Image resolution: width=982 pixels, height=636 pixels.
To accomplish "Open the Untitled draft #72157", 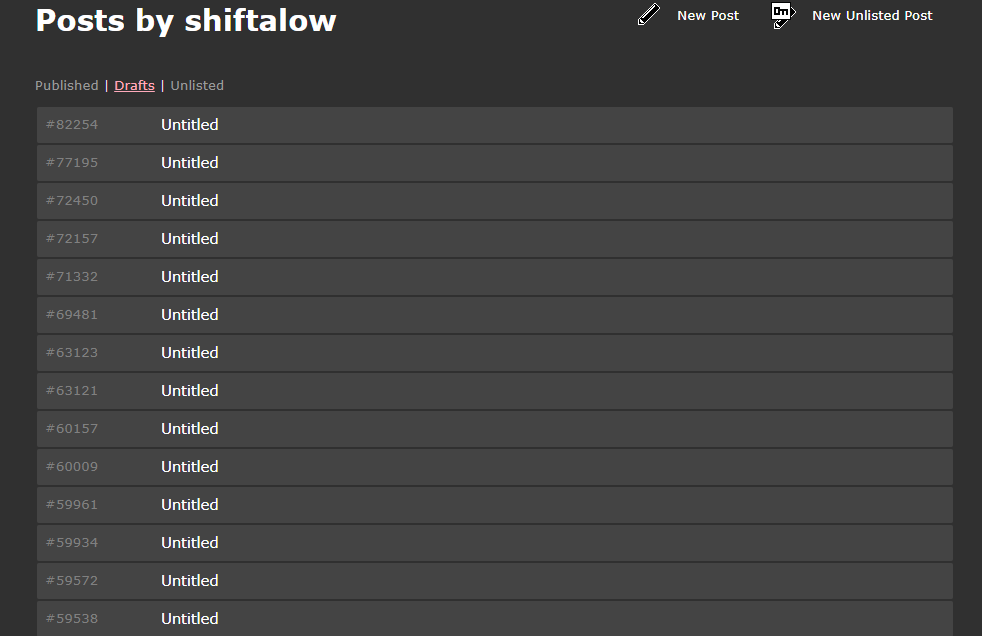I will 190,238.
